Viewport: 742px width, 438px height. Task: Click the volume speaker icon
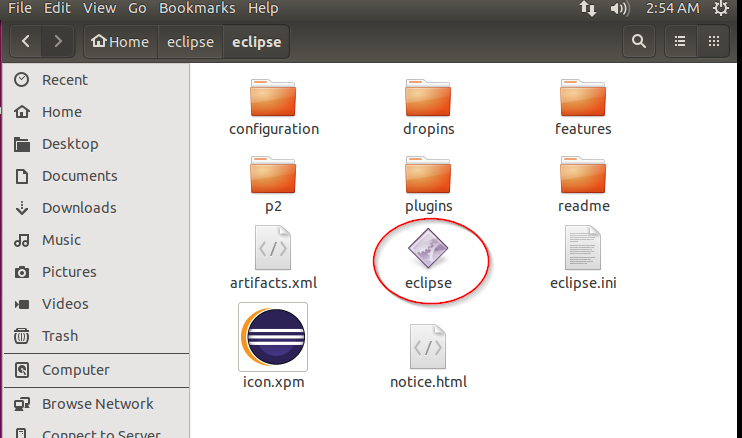click(619, 9)
